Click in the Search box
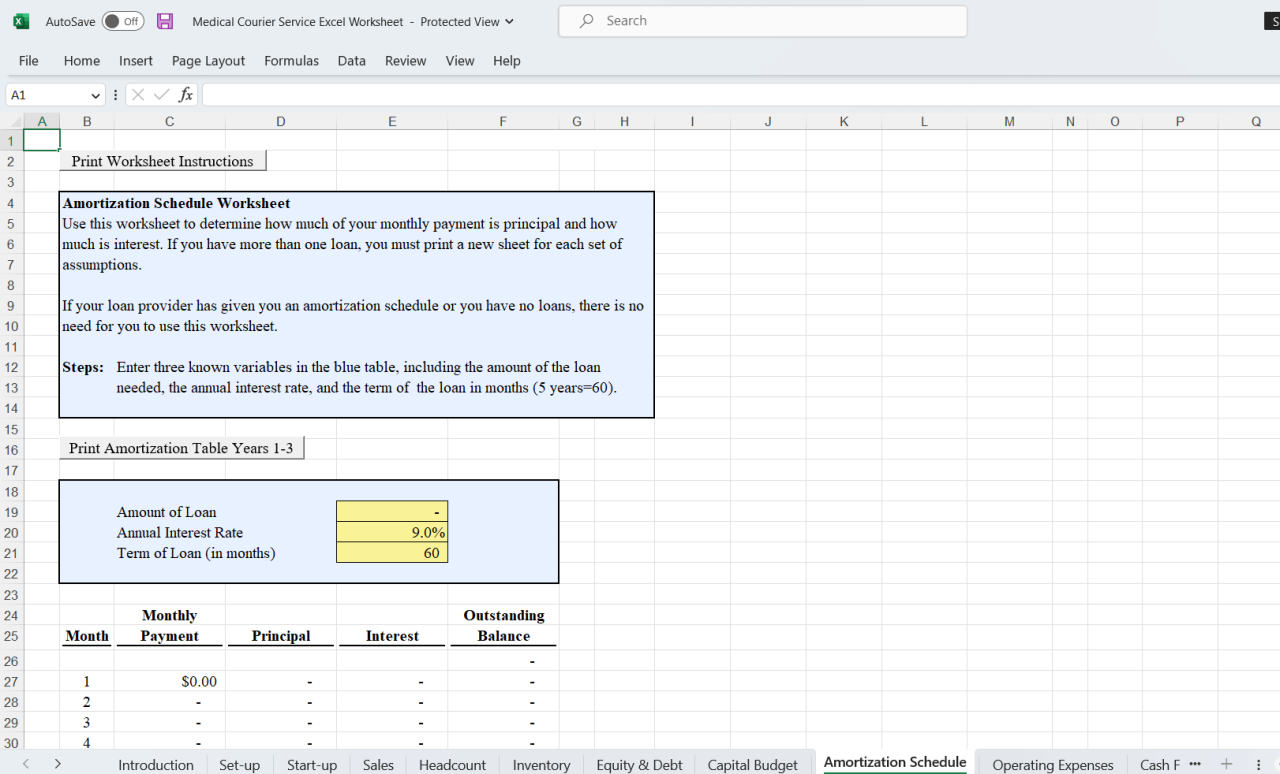Viewport: 1280px width, 774px height. pyautogui.click(x=762, y=21)
